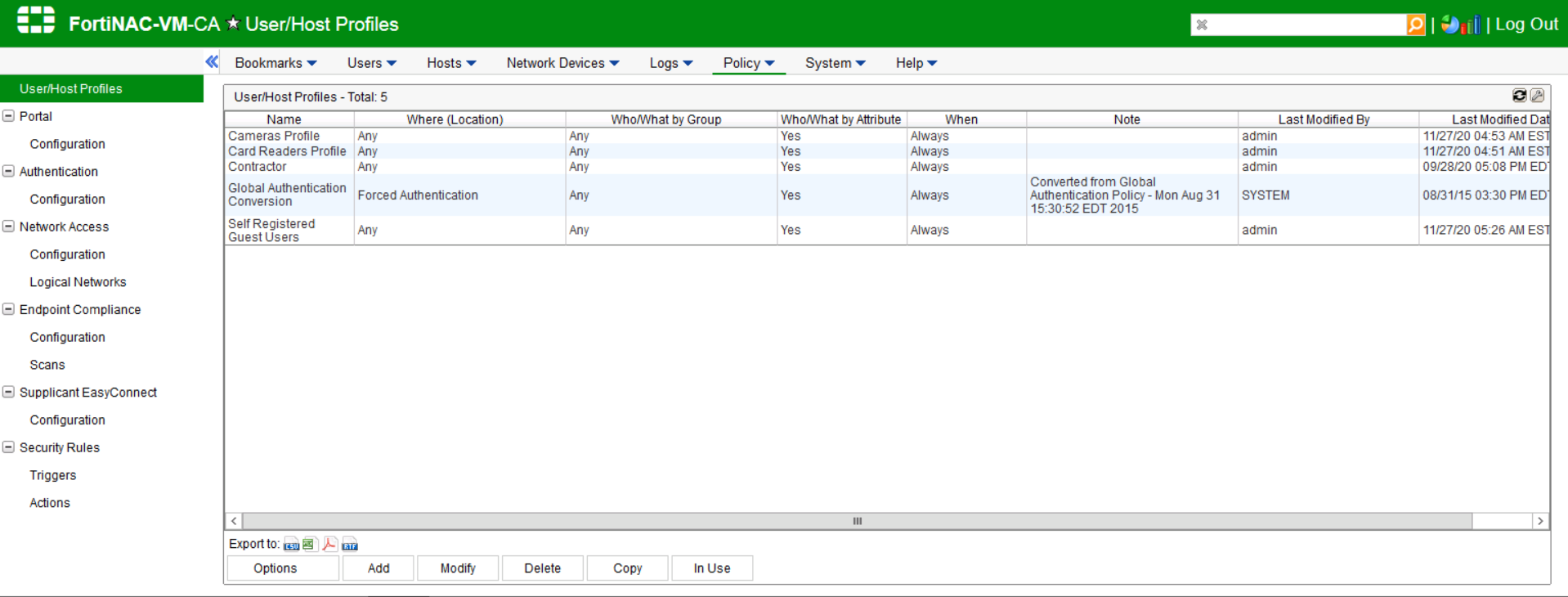This screenshot has height=597, width=1568.
Task: Click the Log Out link
Action: (x=1526, y=25)
